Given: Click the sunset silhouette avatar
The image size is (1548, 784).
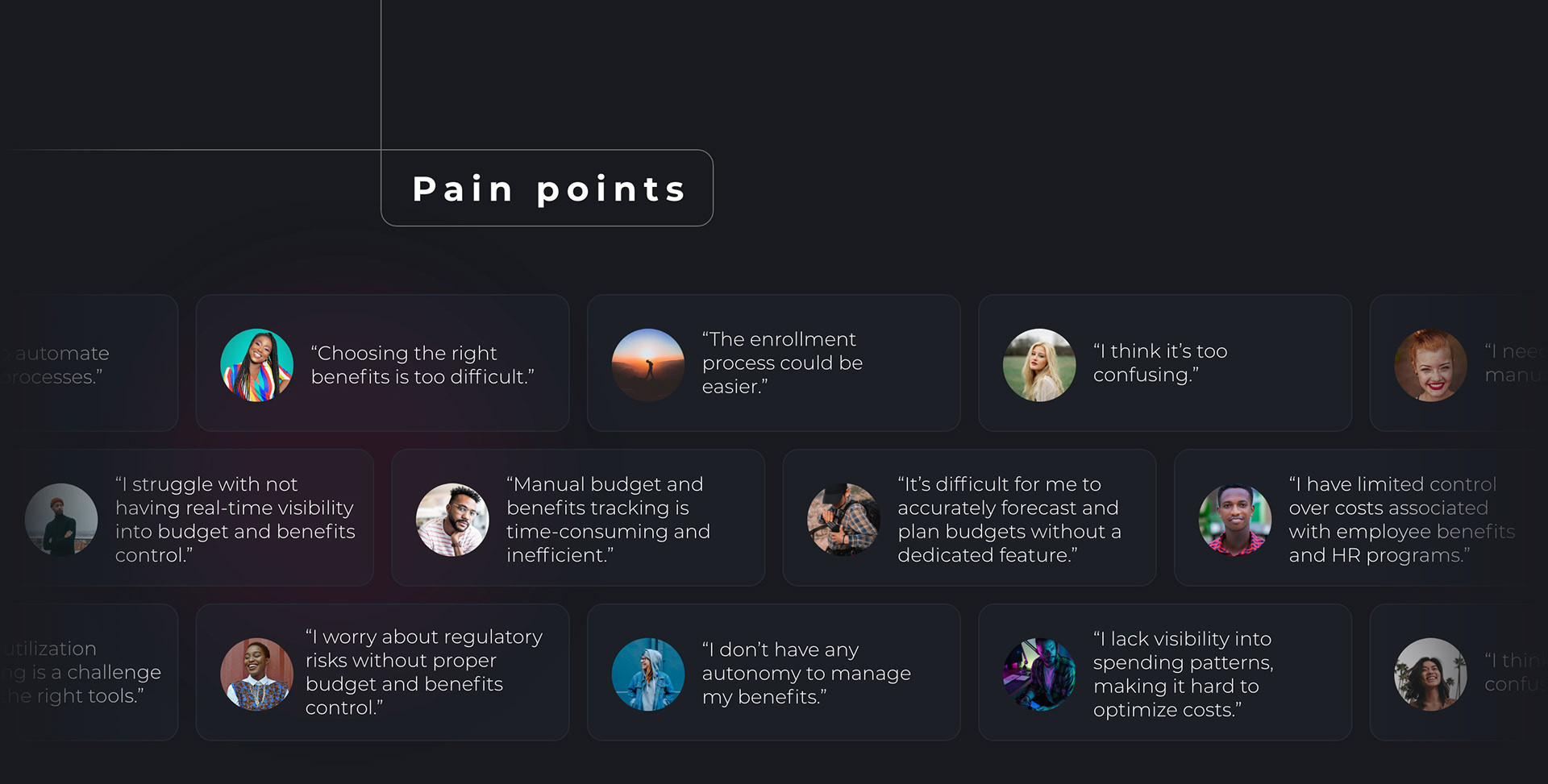Looking at the screenshot, I should 648,364.
